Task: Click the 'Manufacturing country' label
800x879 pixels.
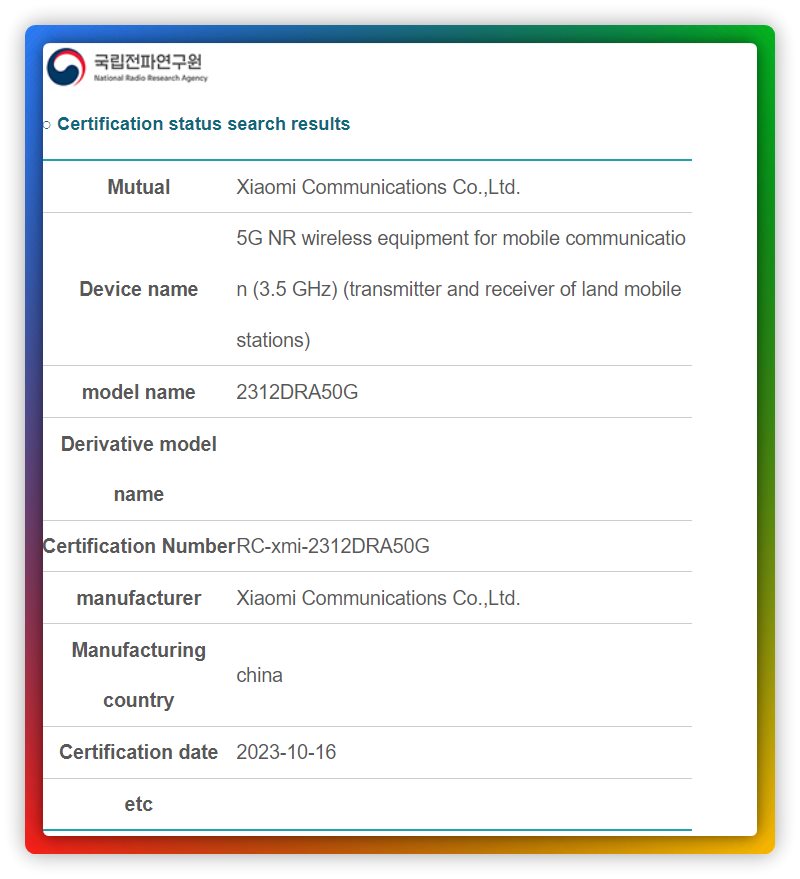Action: click(138, 675)
